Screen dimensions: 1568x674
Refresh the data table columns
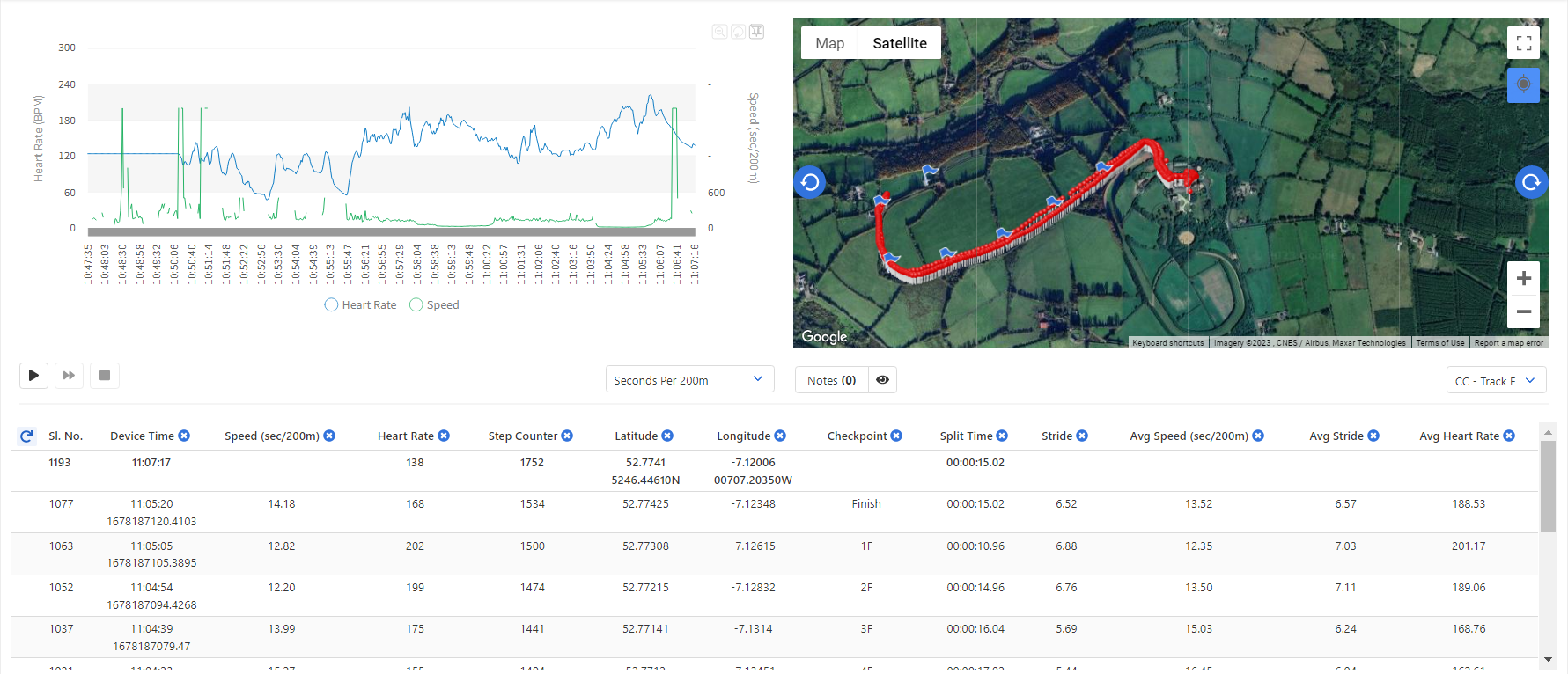26,436
